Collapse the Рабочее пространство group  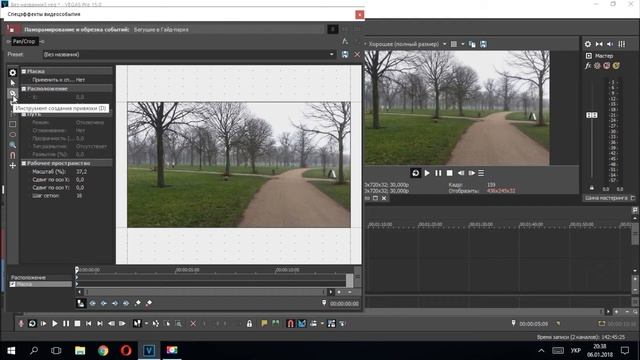coord(24,163)
